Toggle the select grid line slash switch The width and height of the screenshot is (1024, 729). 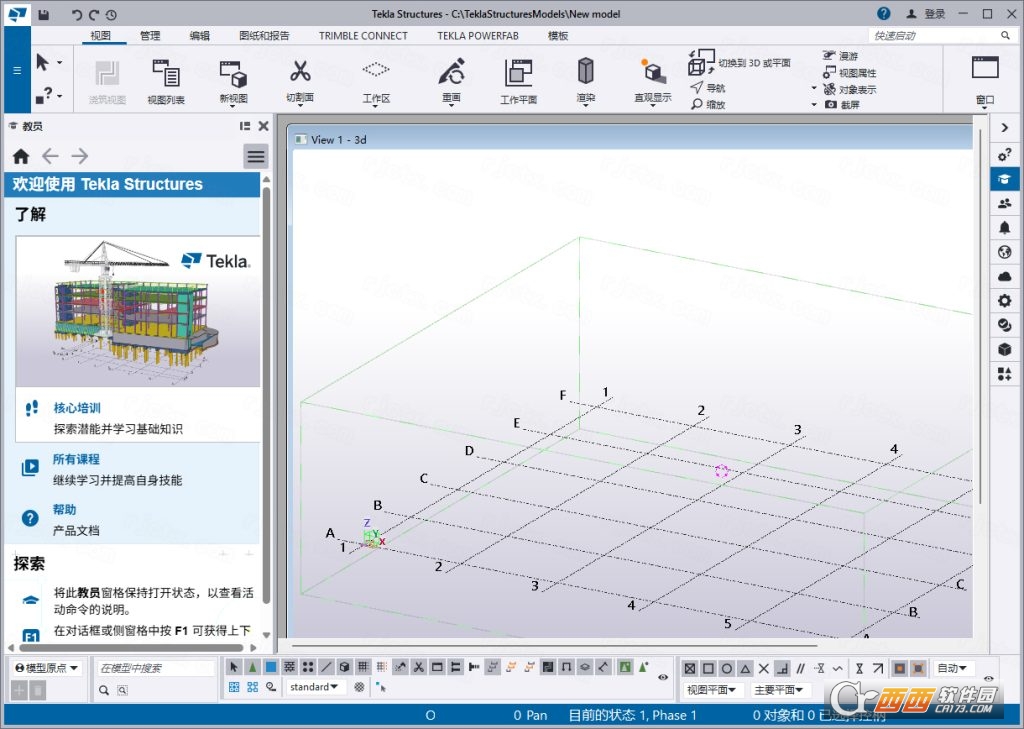tap(326, 667)
